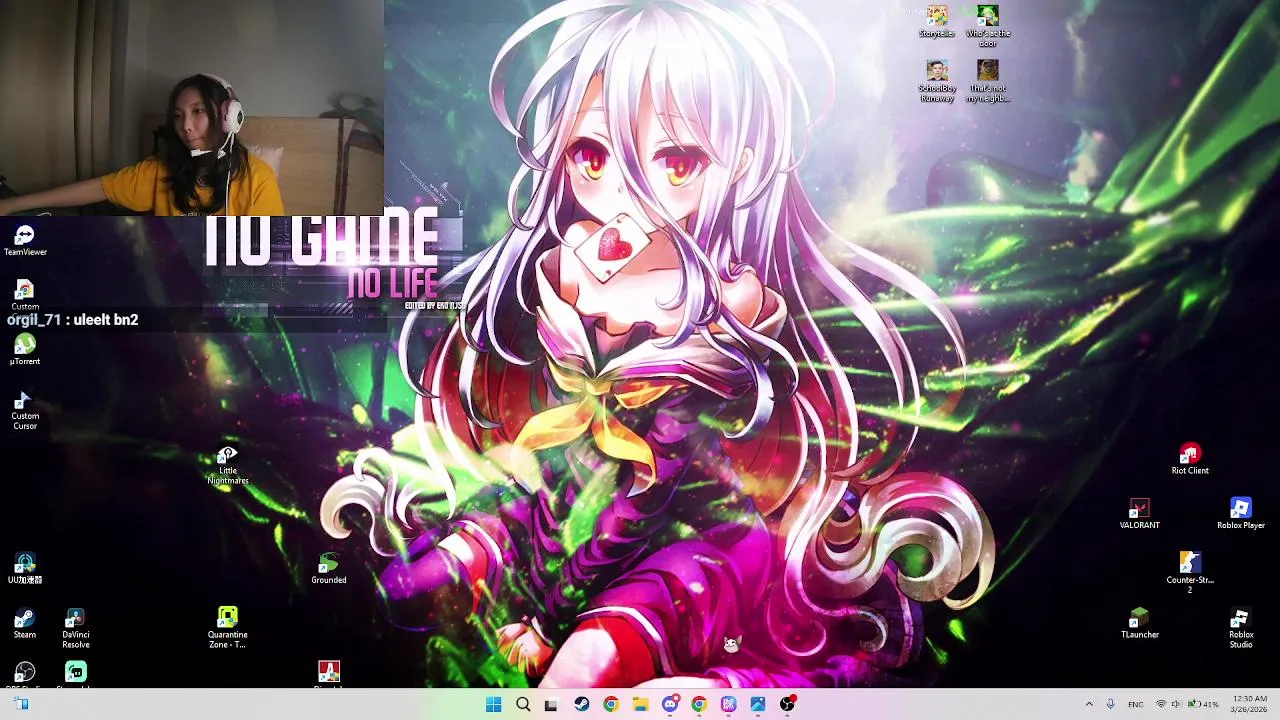Screen dimensions: 1280x720
Task: Click the chat message from orgil_71
Action: [72, 320]
